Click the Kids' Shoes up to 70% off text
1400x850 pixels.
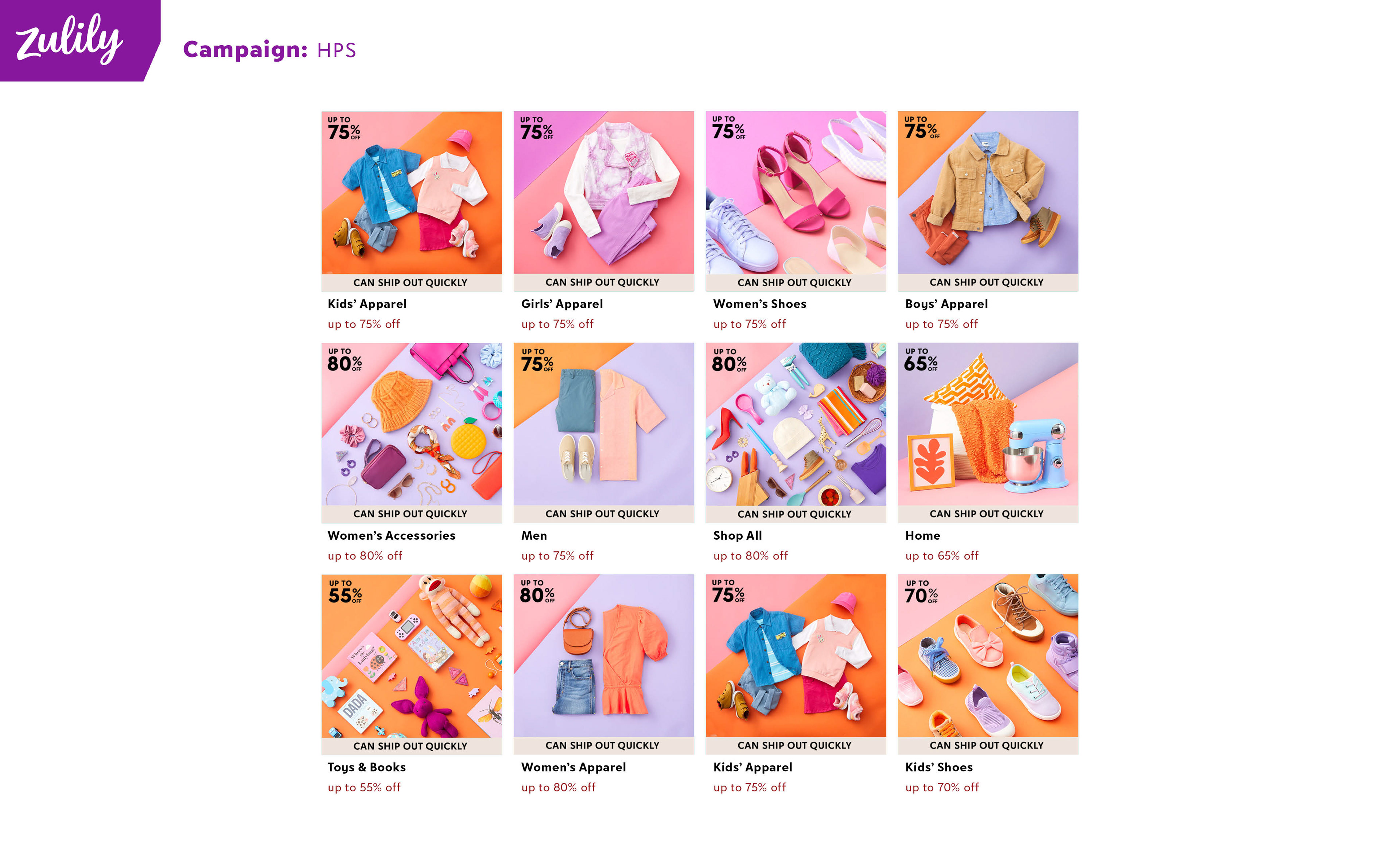(x=942, y=788)
